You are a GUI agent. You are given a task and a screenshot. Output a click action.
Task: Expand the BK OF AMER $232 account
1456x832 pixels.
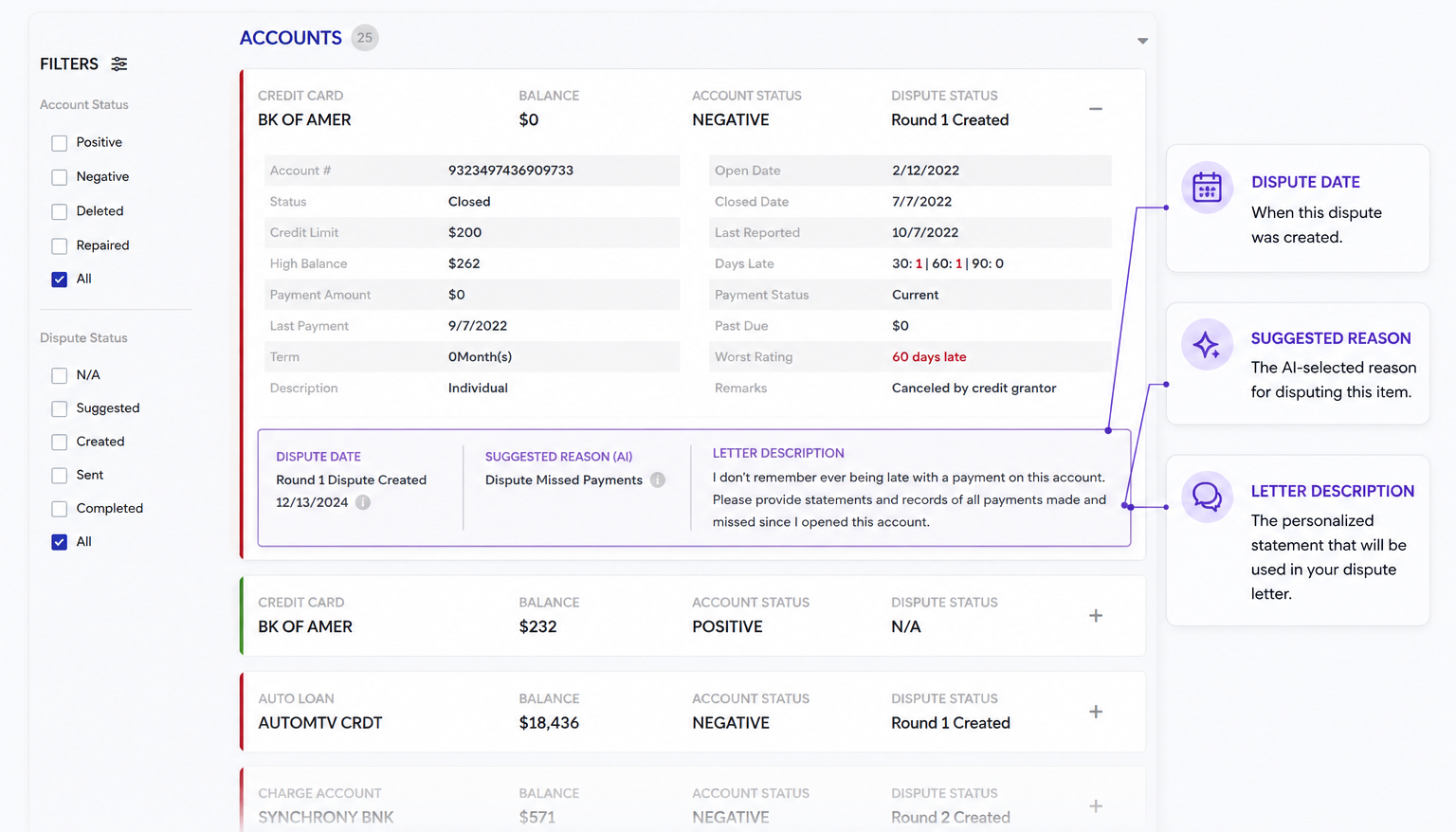click(x=1096, y=616)
